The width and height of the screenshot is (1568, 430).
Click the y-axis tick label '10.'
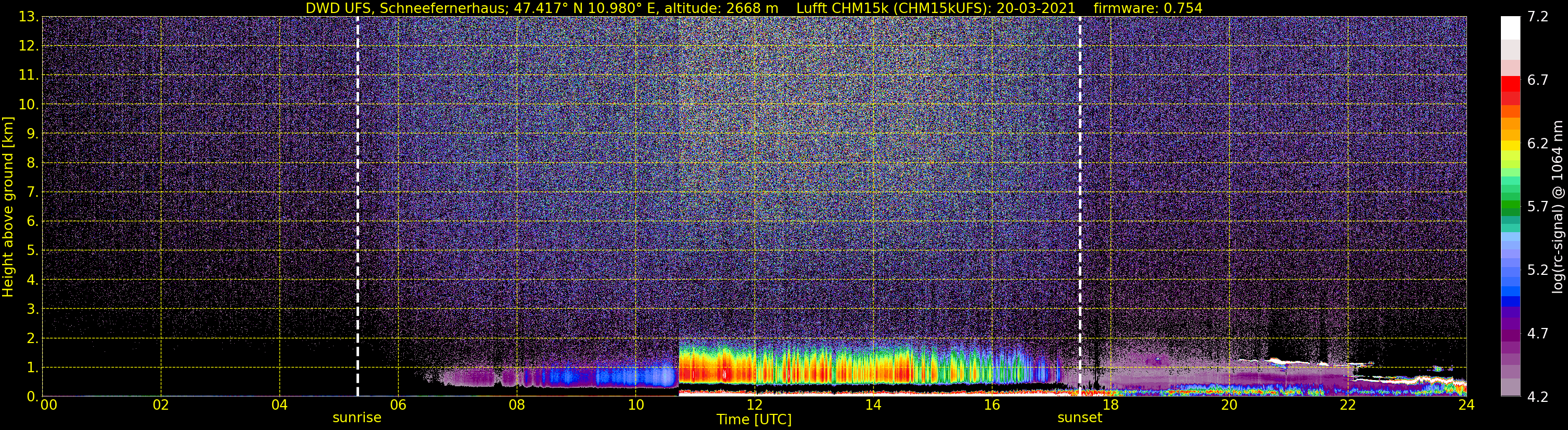point(29,105)
